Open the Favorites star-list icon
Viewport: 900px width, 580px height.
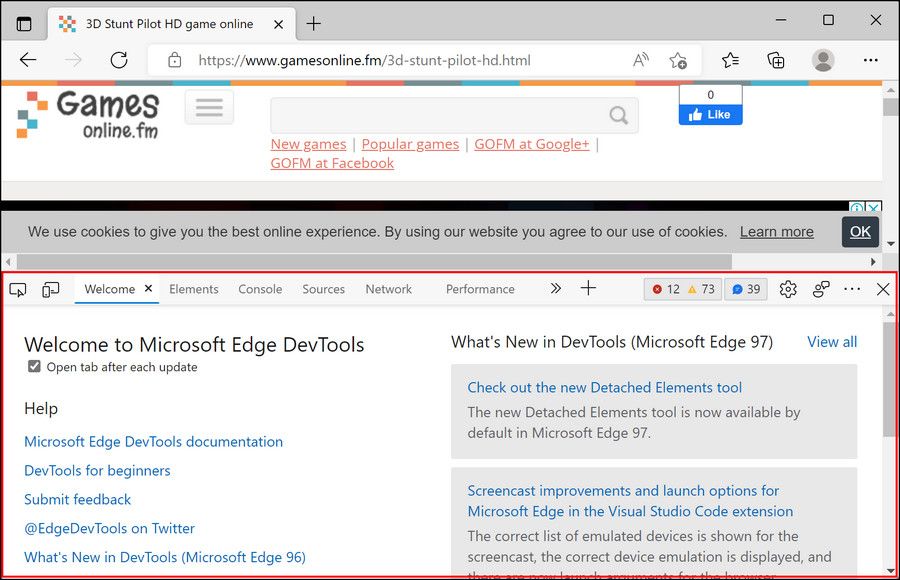click(730, 60)
